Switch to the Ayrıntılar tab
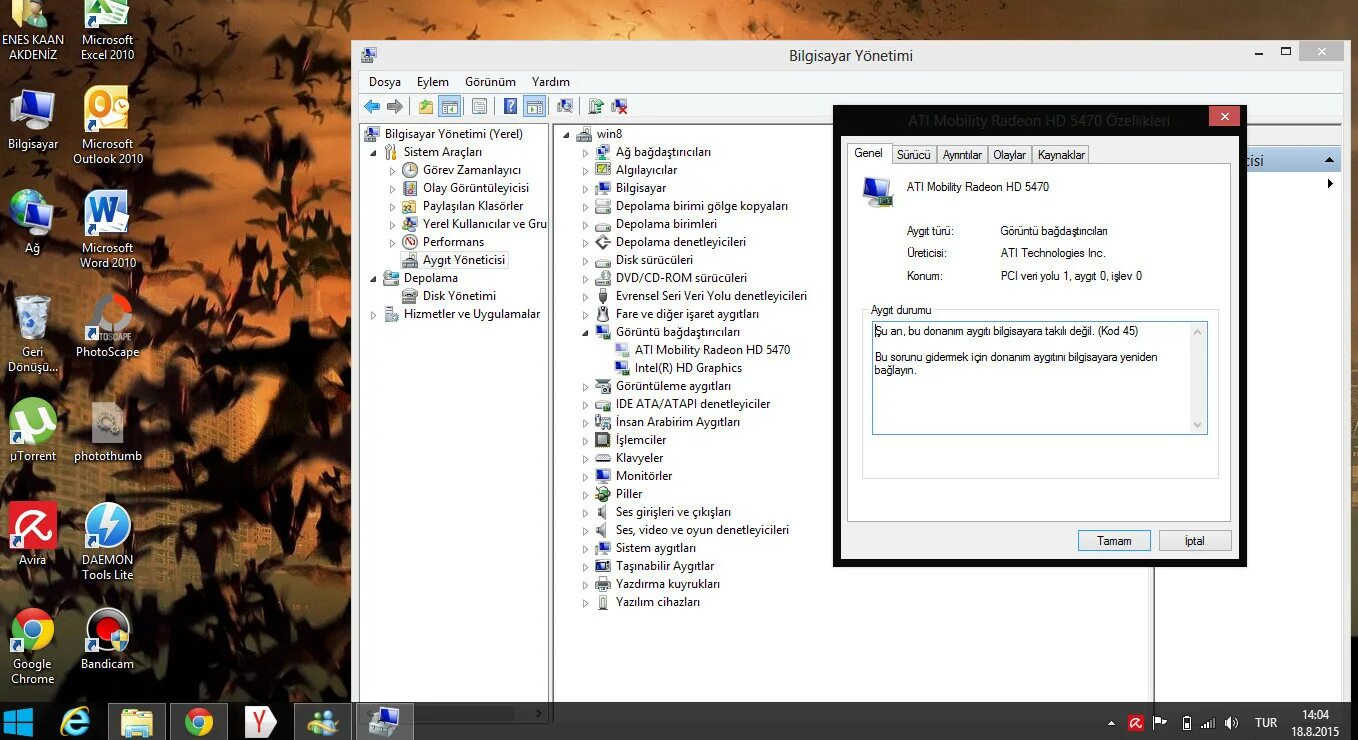 coord(962,155)
